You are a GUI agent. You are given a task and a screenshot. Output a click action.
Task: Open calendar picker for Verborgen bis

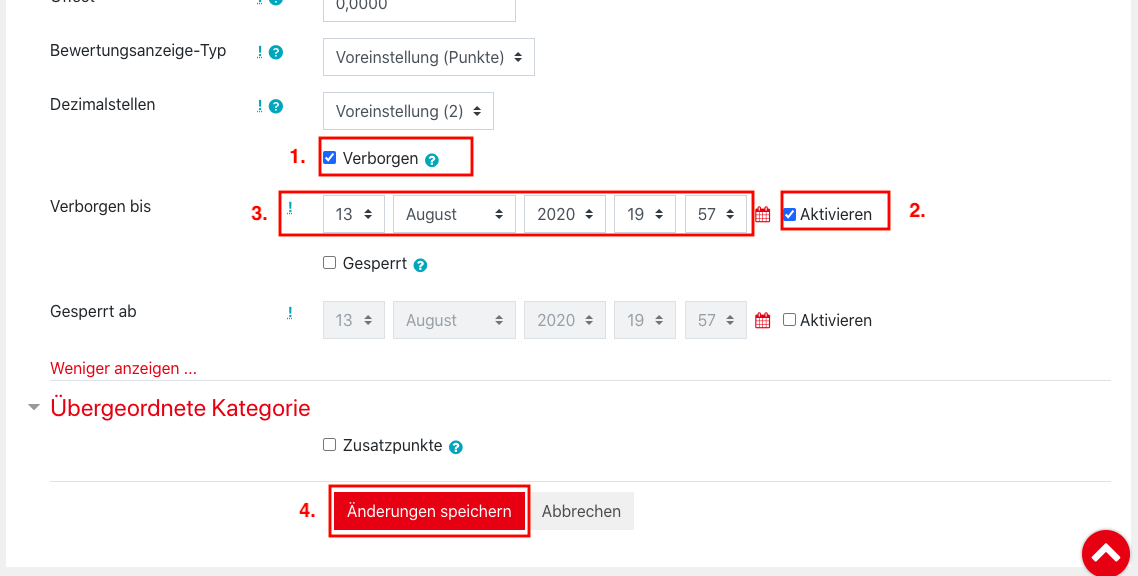[x=762, y=214]
